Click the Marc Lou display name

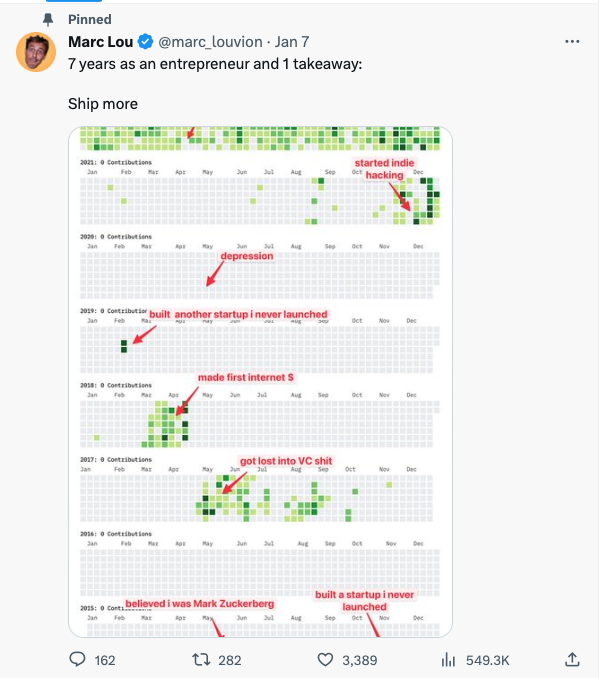pyautogui.click(x=100, y=42)
